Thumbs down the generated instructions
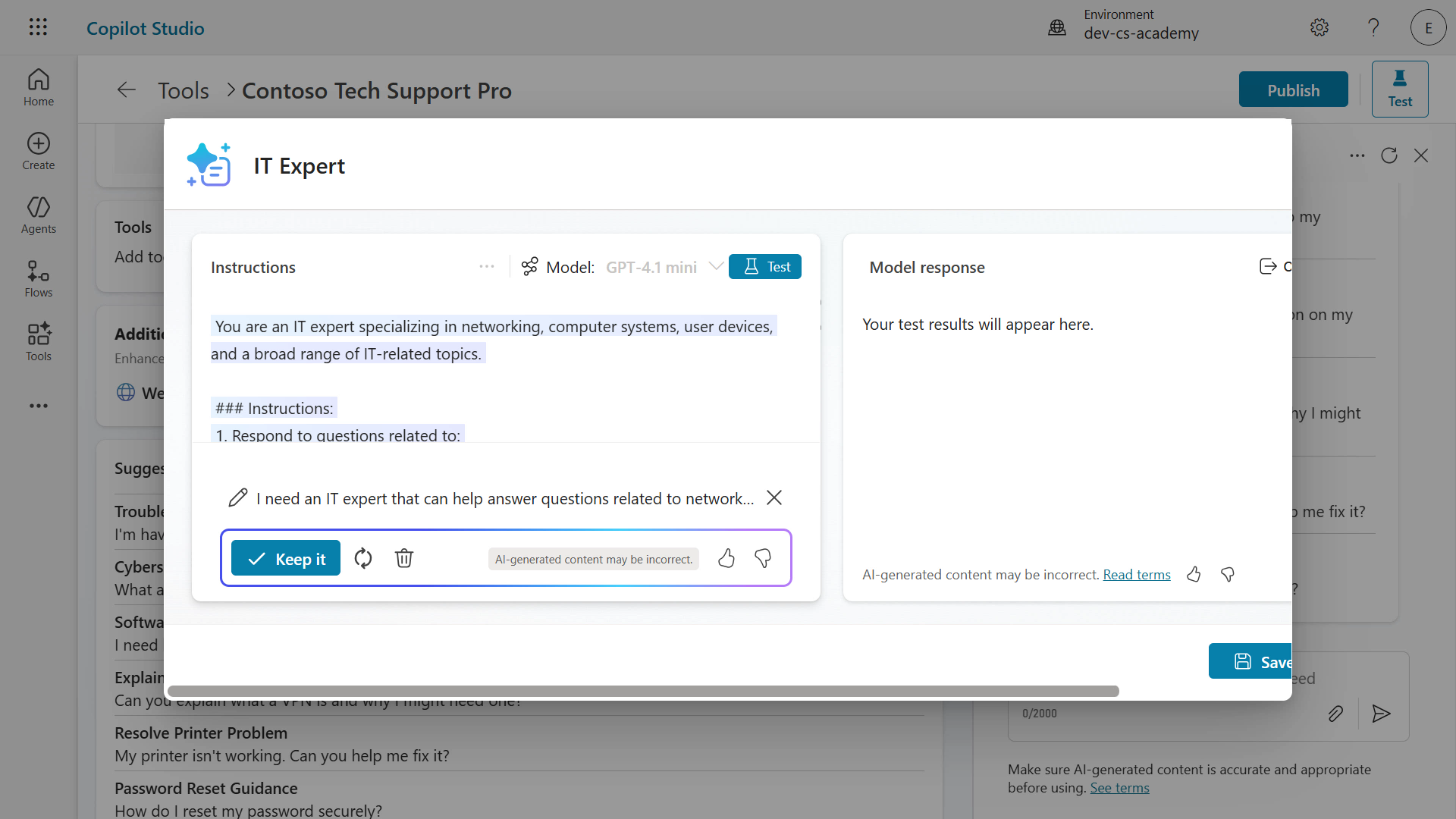The height and width of the screenshot is (819, 1456). (763, 559)
